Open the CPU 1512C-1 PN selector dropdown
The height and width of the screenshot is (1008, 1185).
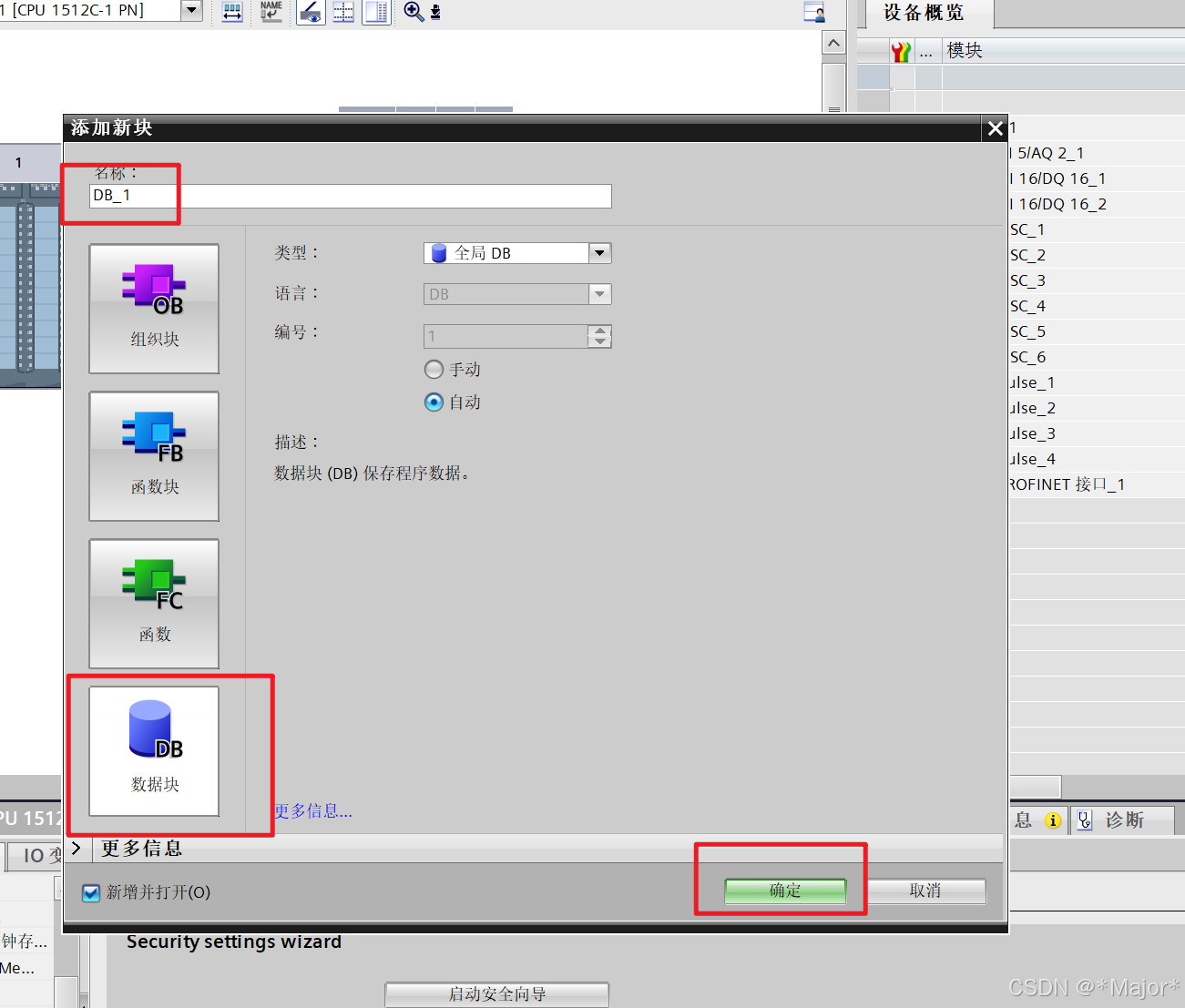pos(190,10)
